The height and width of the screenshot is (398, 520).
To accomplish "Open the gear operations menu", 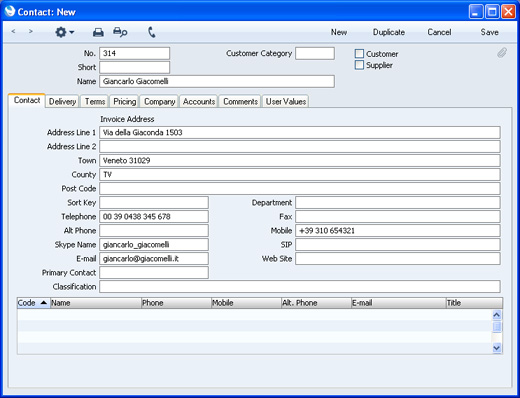I will [64, 32].
